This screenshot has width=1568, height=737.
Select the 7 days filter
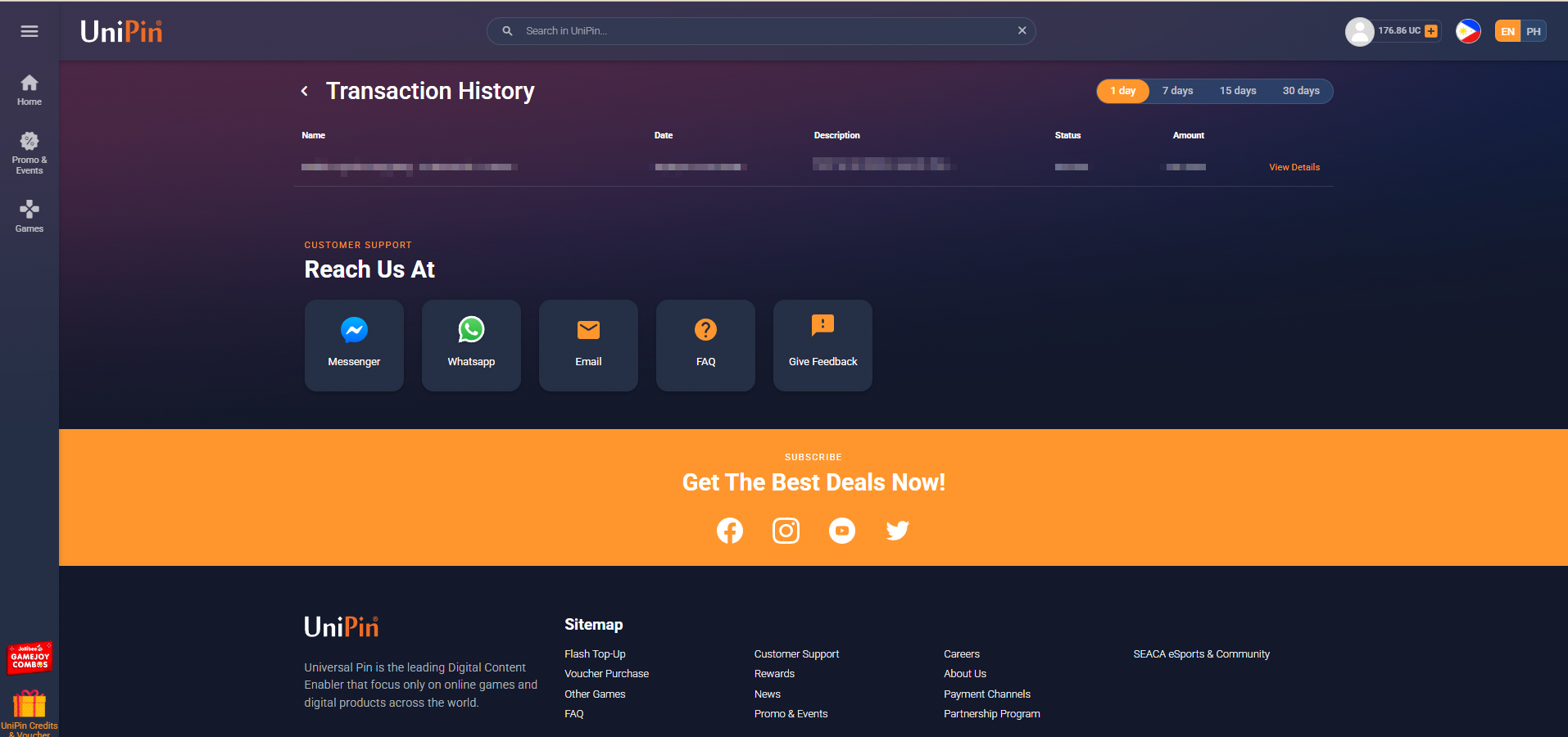click(1177, 91)
